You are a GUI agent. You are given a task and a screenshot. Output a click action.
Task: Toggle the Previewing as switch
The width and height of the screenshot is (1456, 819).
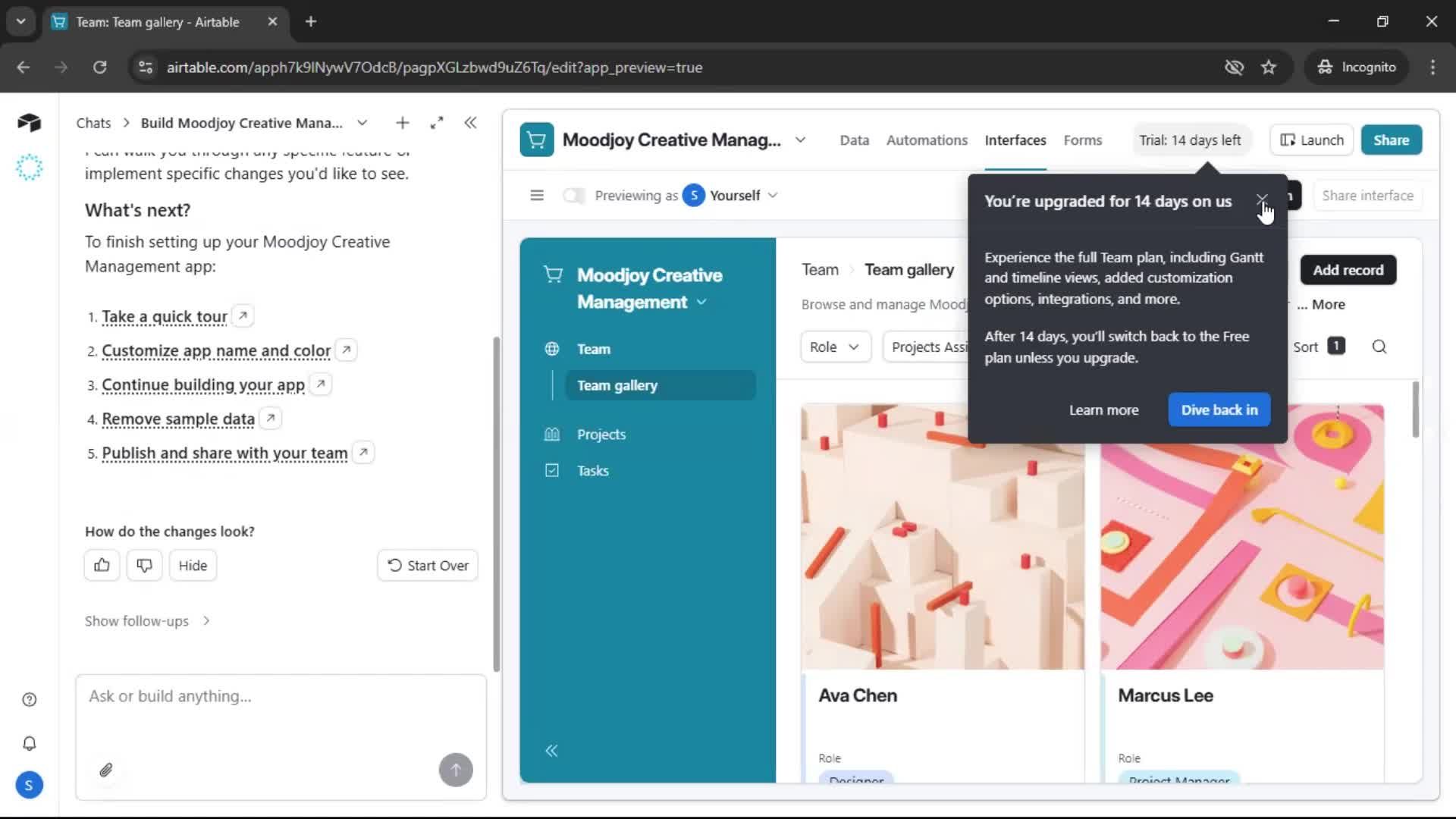tap(574, 196)
